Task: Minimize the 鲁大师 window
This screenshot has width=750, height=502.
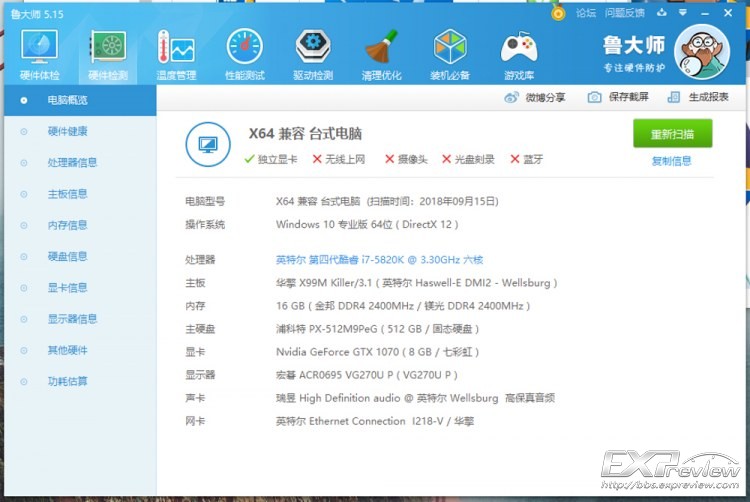Action: 705,13
